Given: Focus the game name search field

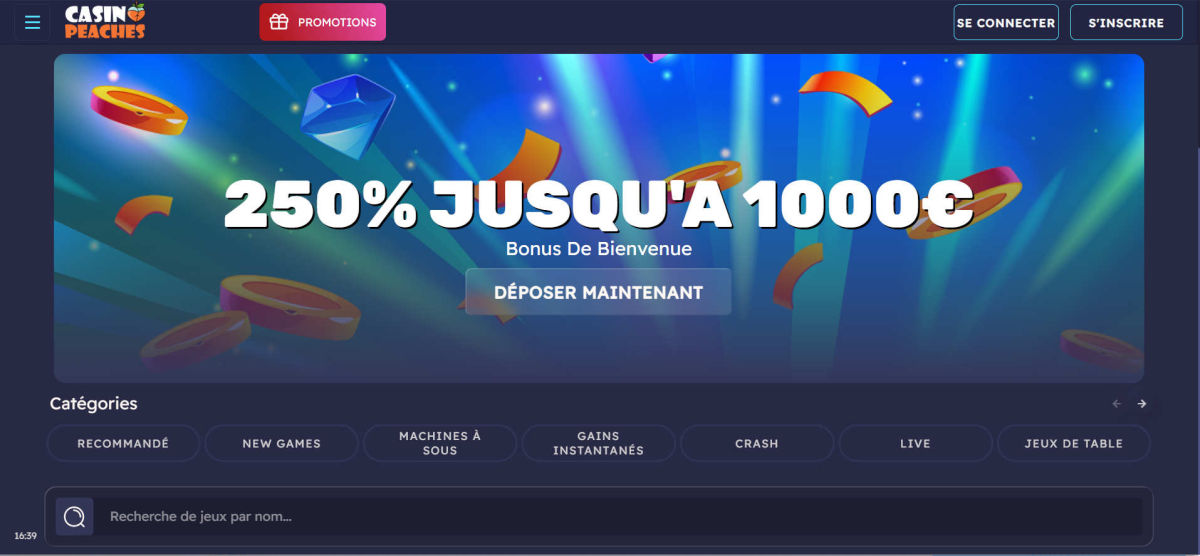Looking at the screenshot, I should [620, 517].
